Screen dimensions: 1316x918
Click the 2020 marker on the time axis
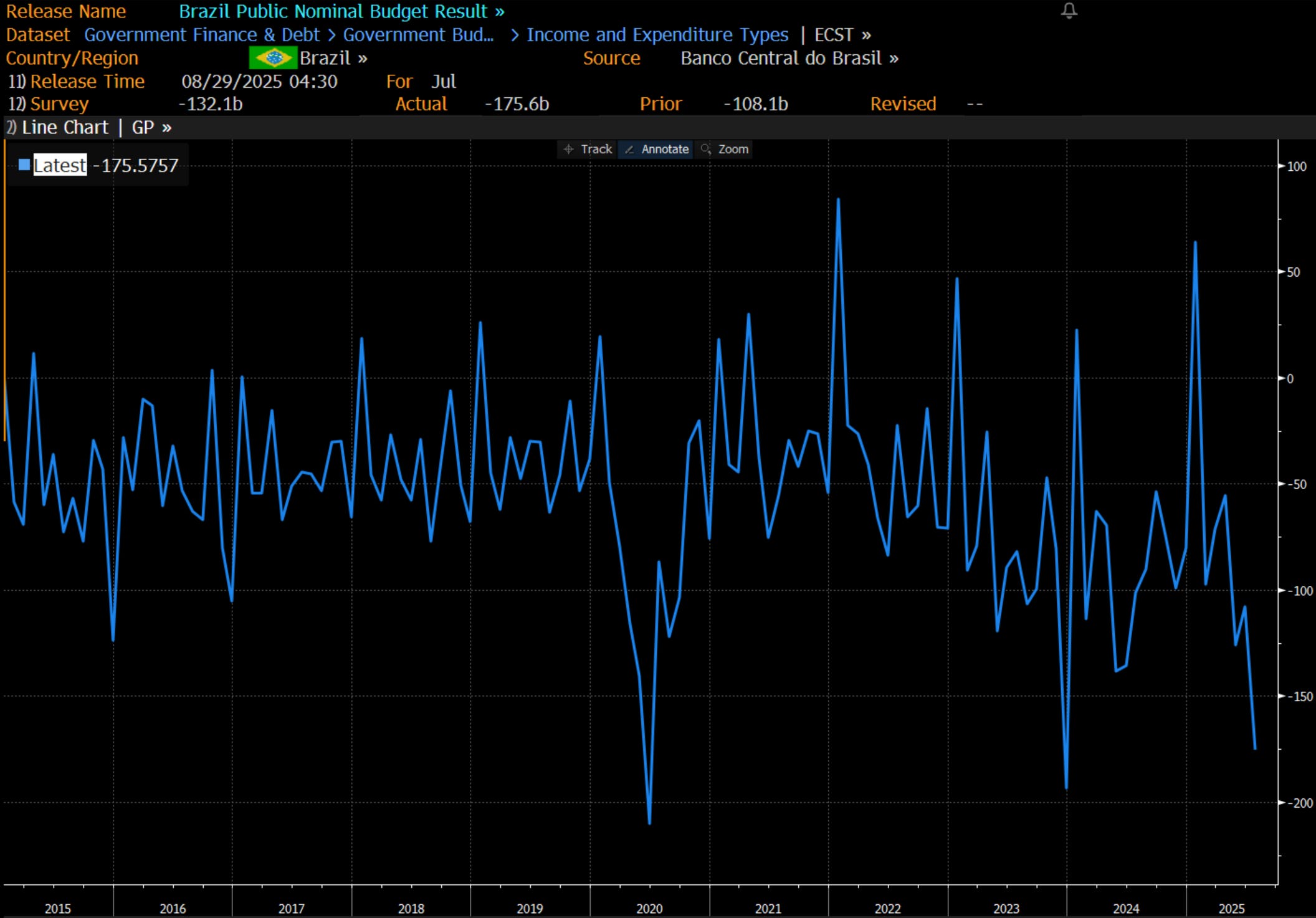(x=649, y=908)
